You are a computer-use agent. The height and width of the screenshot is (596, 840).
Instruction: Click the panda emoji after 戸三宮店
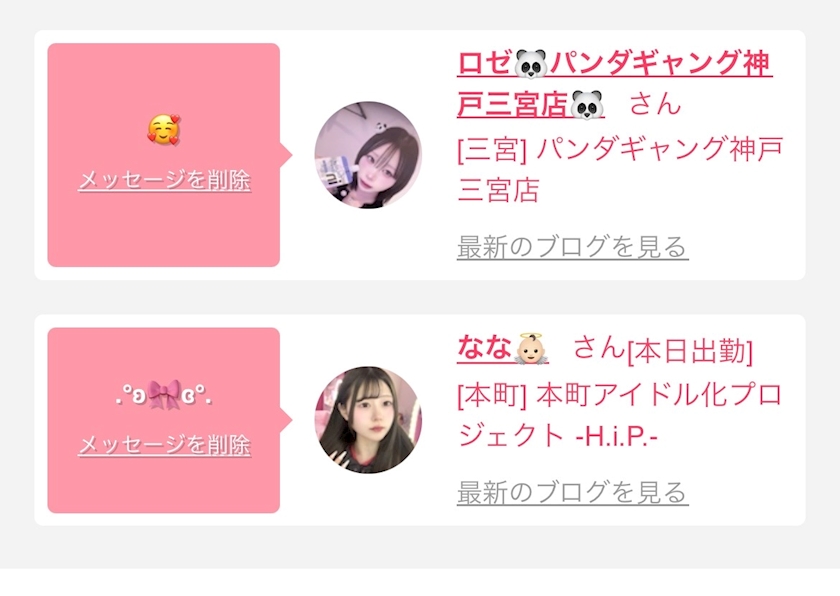(587, 105)
